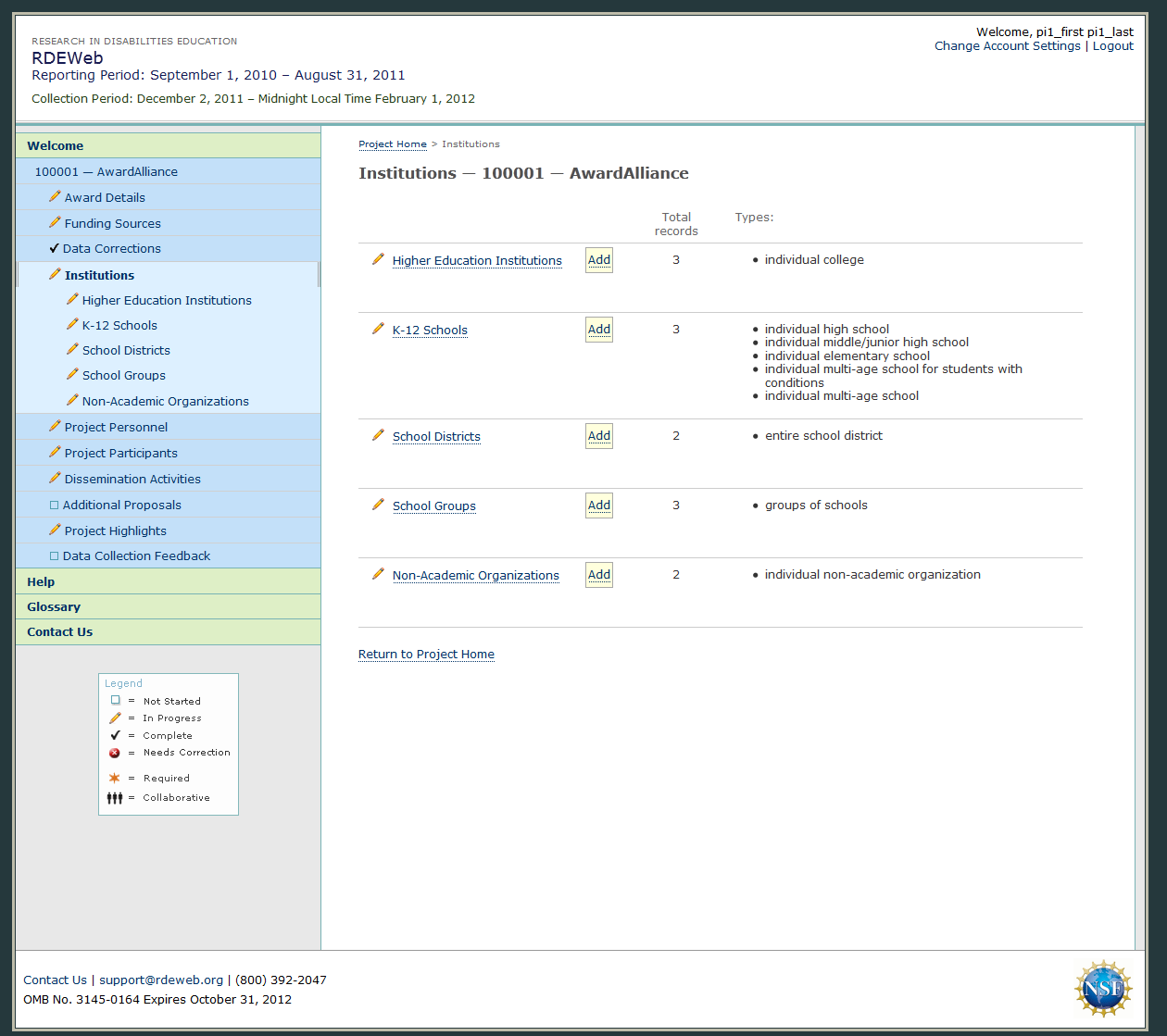This screenshot has height=1036, width=1167.
Task: Open the Help sidebar menu
Action: (x=41, y=581)
